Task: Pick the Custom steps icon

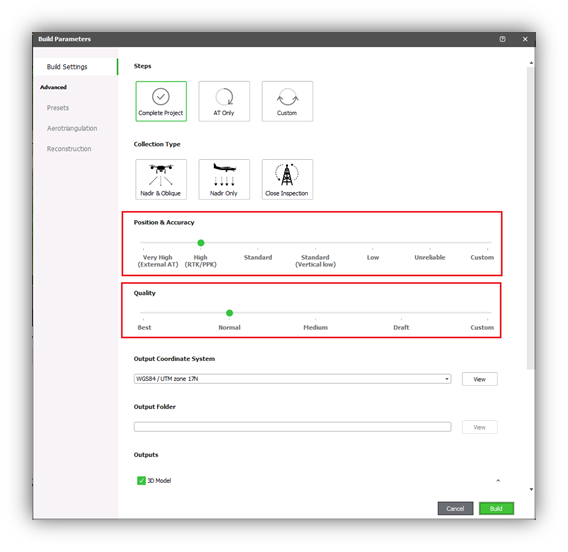Action: (x=287, y=101)
